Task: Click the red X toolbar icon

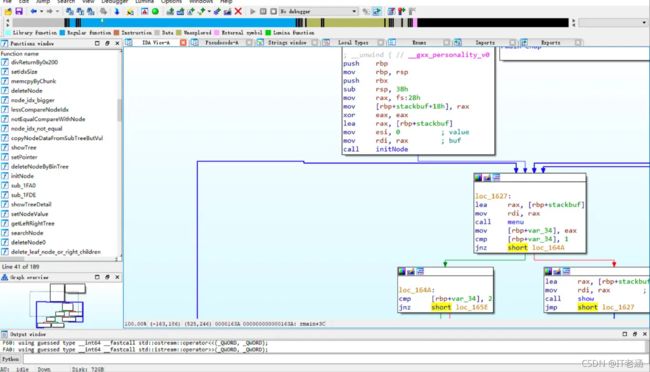Action: pyautogui.click(x=238, y=11)
